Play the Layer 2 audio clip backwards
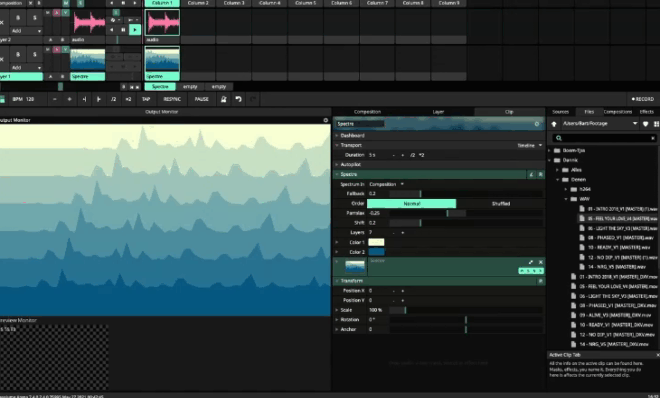 point(112,30)
